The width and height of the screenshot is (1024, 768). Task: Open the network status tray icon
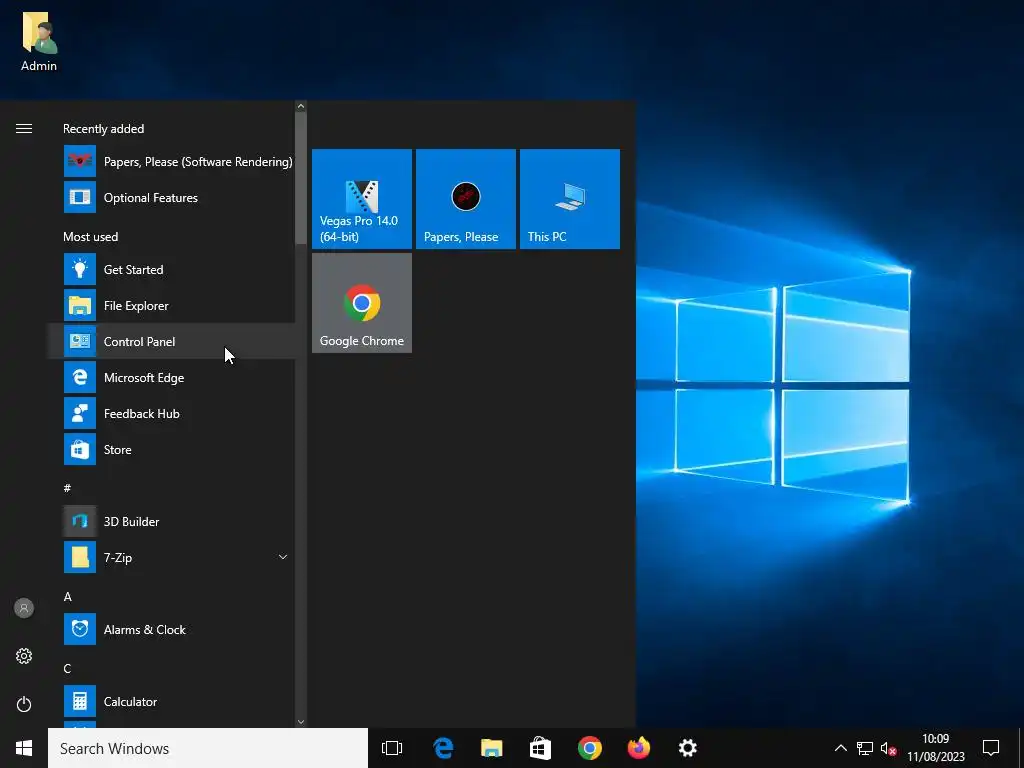tap(865, 748)
